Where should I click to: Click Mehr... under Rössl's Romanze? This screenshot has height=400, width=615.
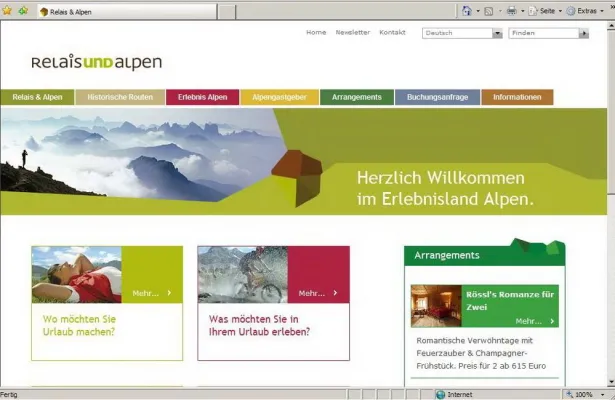click(x=535, y=321)
